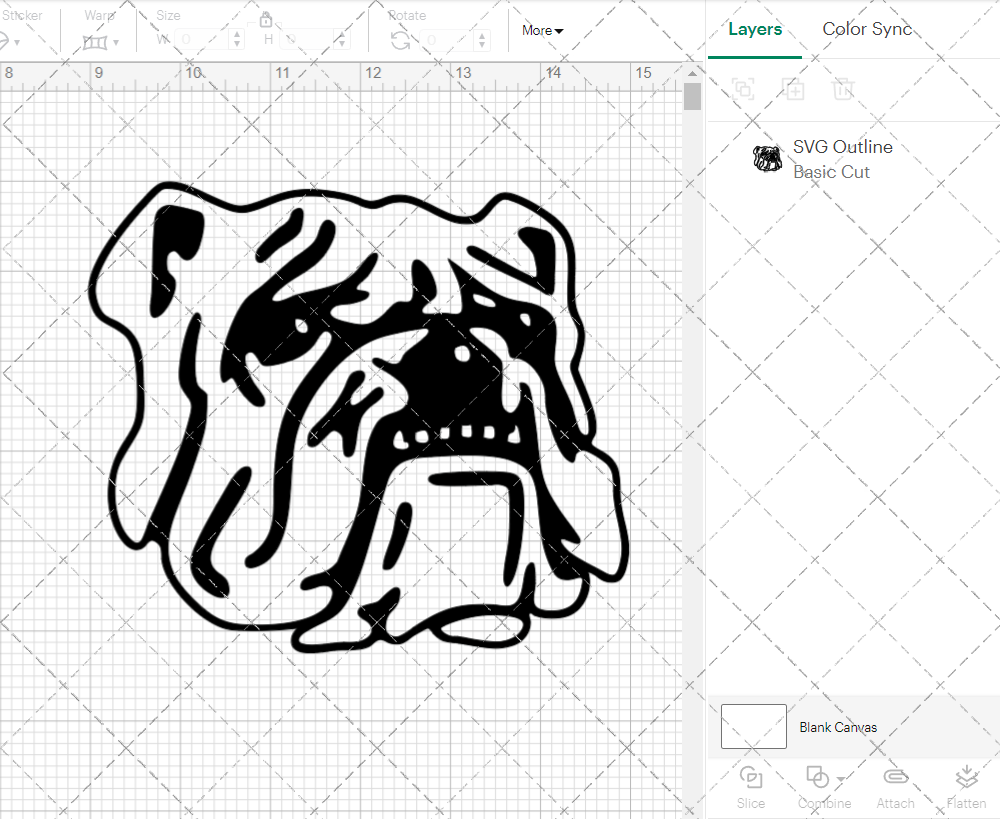The height and width of the screenshot is (819, 1000).
Task: Switch to the Color Sync tab
Action: [x=867, y=29]
